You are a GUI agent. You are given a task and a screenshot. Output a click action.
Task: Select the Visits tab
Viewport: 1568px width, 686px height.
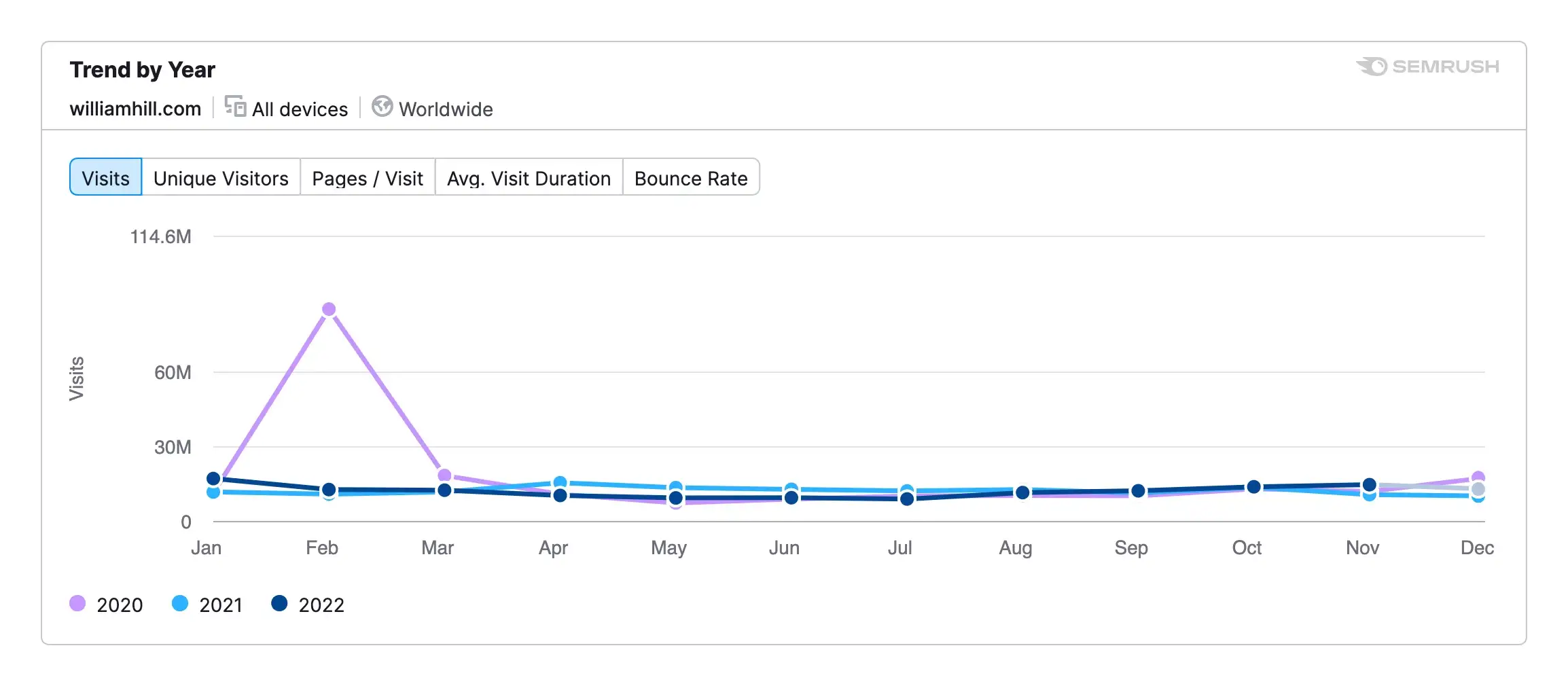coord(106,178)
